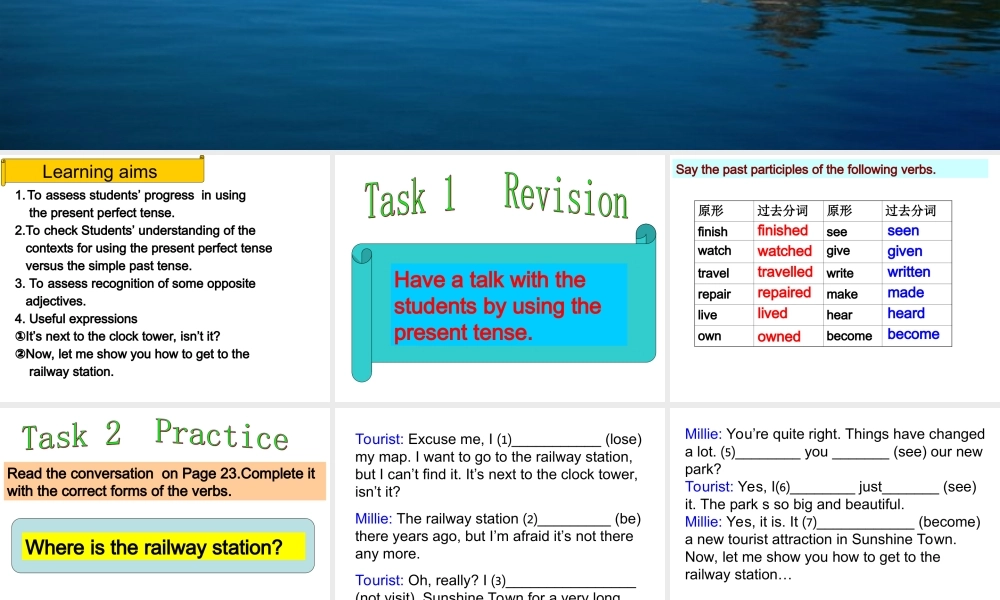Open the Learning aims slide thumbnail
Image resolution: width=1000 pixels, height=600 pixels.
pos(165,278)
